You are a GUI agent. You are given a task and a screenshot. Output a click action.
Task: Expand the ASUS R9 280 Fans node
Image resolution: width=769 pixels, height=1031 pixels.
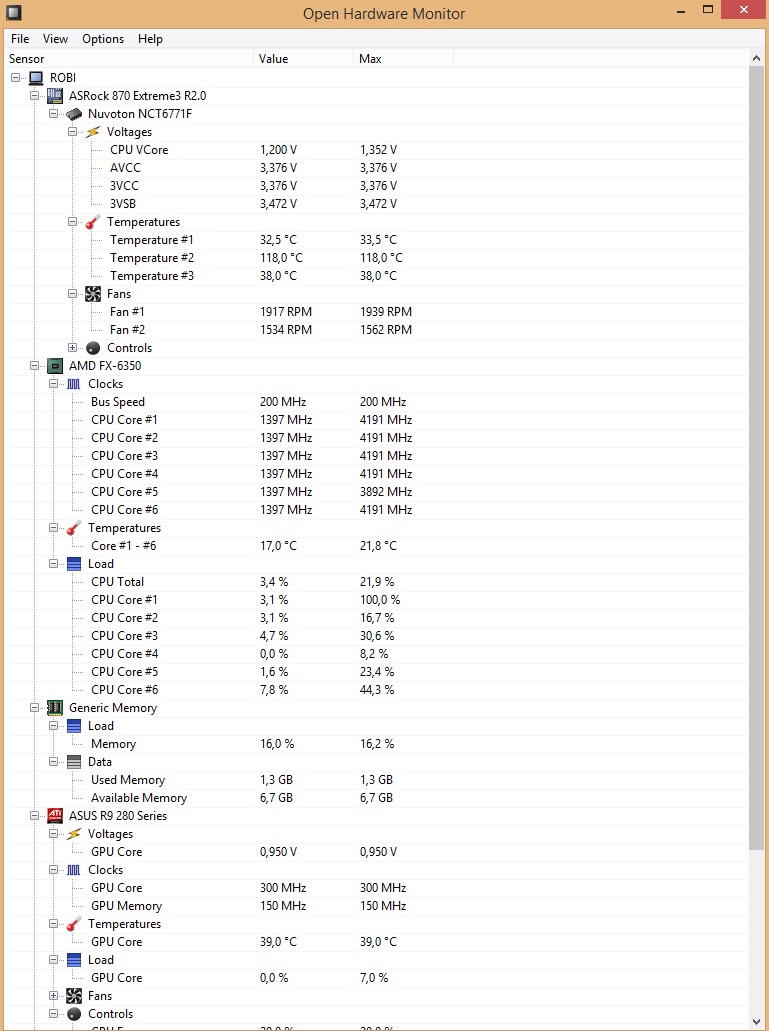point(54,995)
